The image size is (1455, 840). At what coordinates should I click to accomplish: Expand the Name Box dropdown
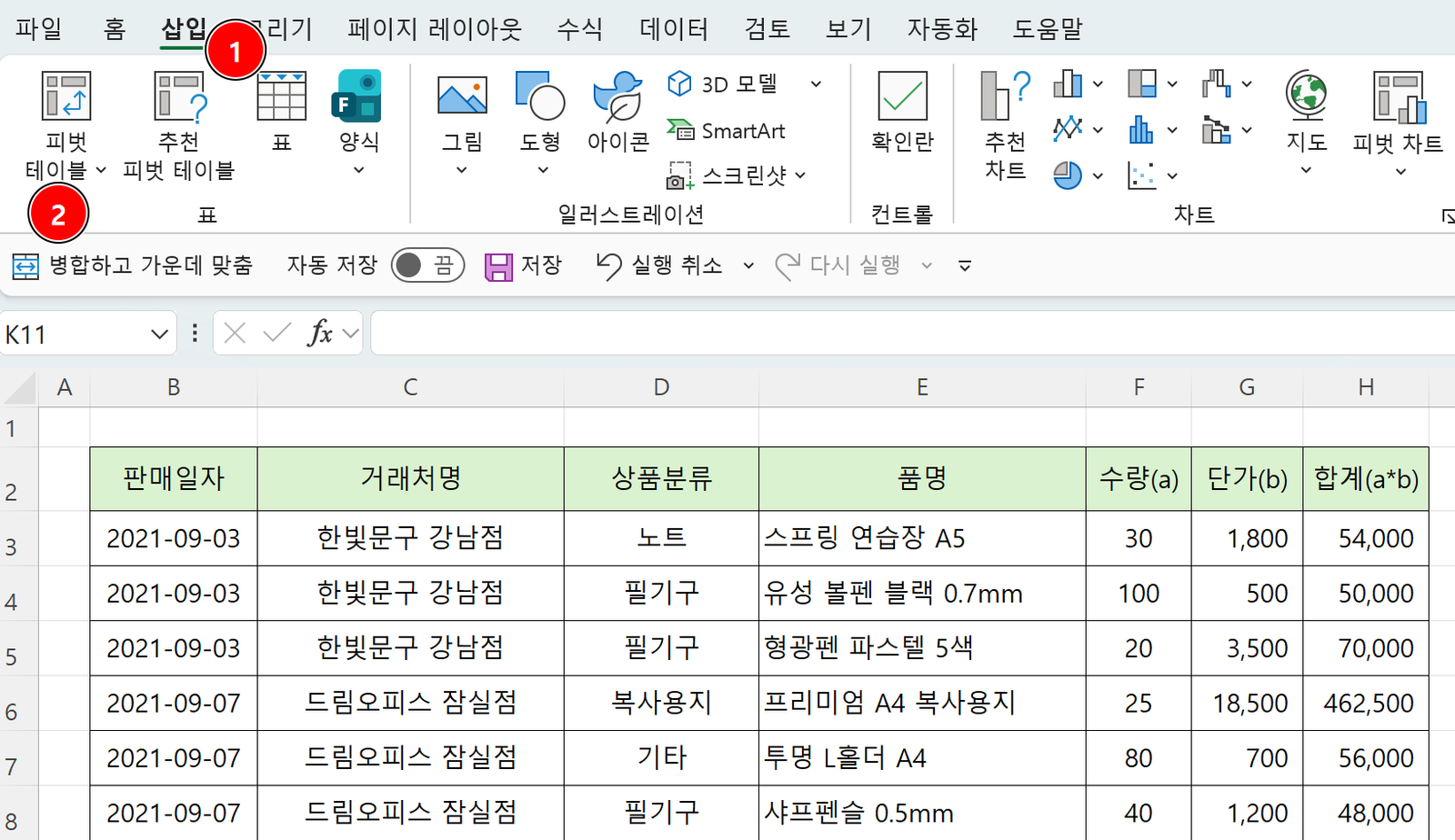pyautogui.click(x=159, y=334)
